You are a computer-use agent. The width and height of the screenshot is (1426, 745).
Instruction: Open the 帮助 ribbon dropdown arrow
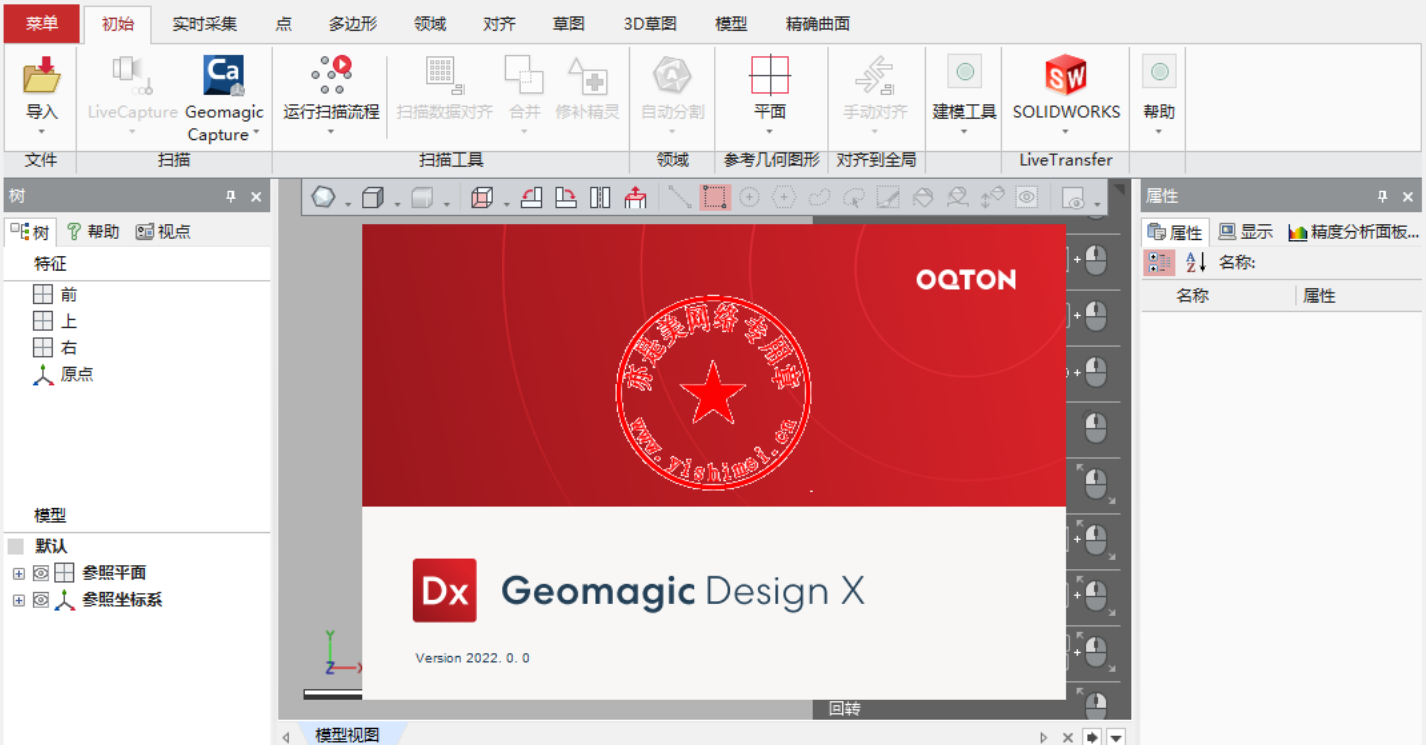point(1160,131)
